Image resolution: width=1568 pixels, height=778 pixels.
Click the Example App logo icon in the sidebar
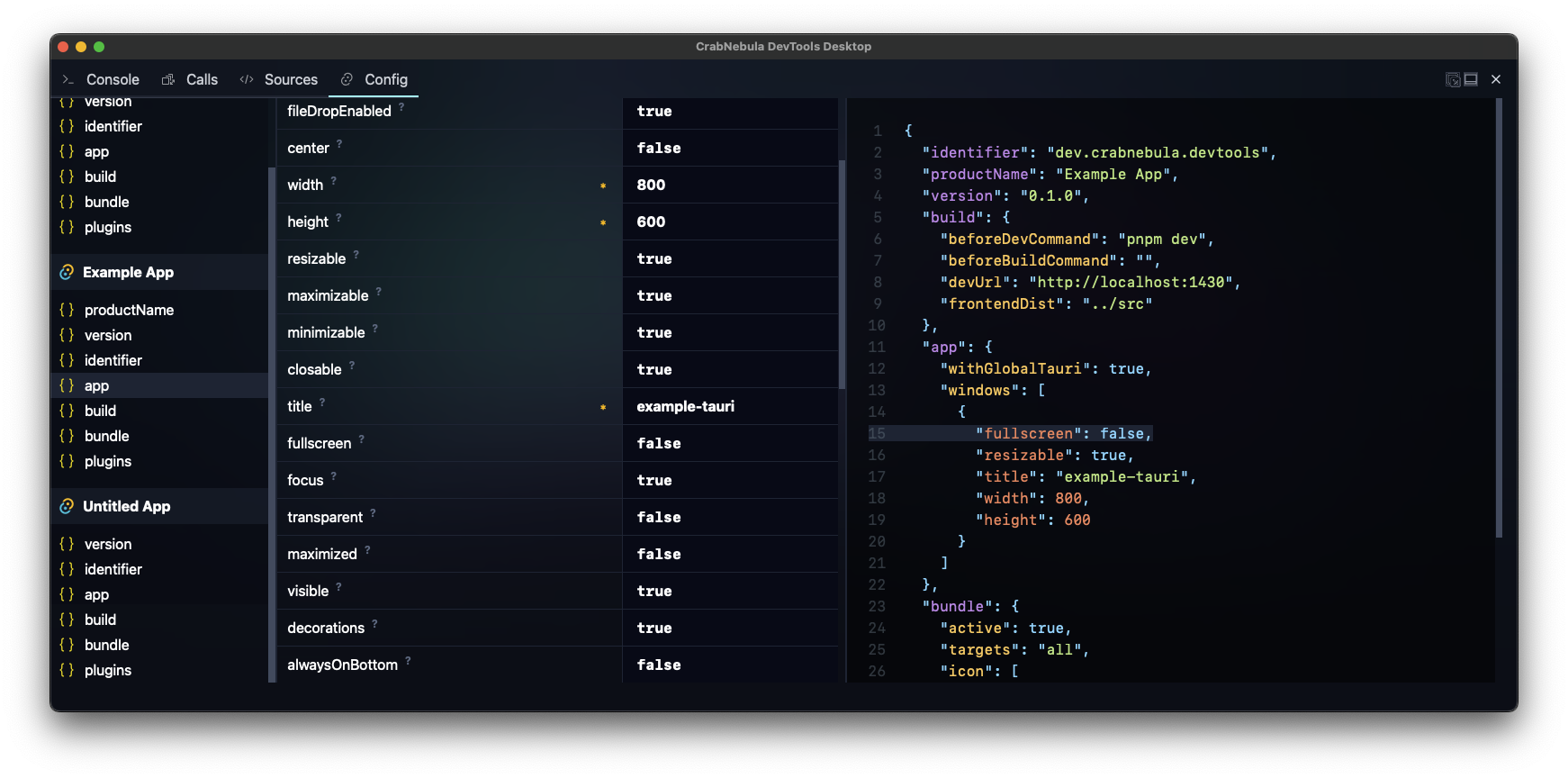67,272
